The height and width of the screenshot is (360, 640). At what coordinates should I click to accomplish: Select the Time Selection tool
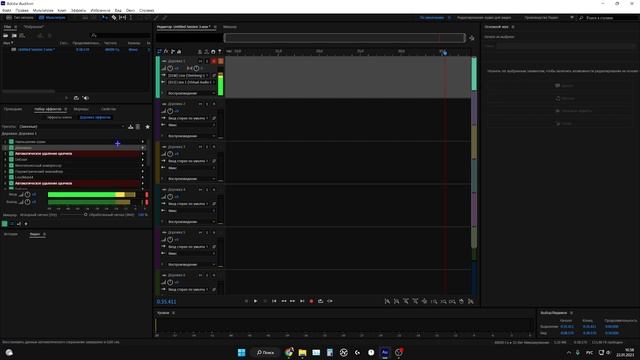(x=131, y=18)
